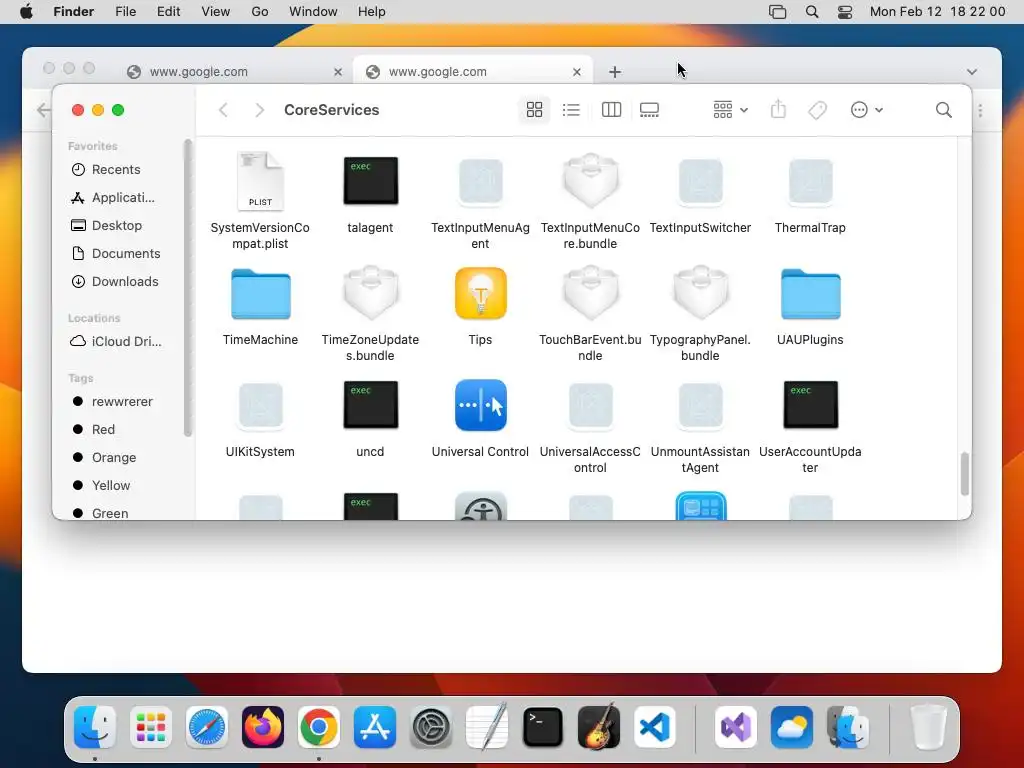Open Desktop in Finder sidebar

(x=116, y=225)
